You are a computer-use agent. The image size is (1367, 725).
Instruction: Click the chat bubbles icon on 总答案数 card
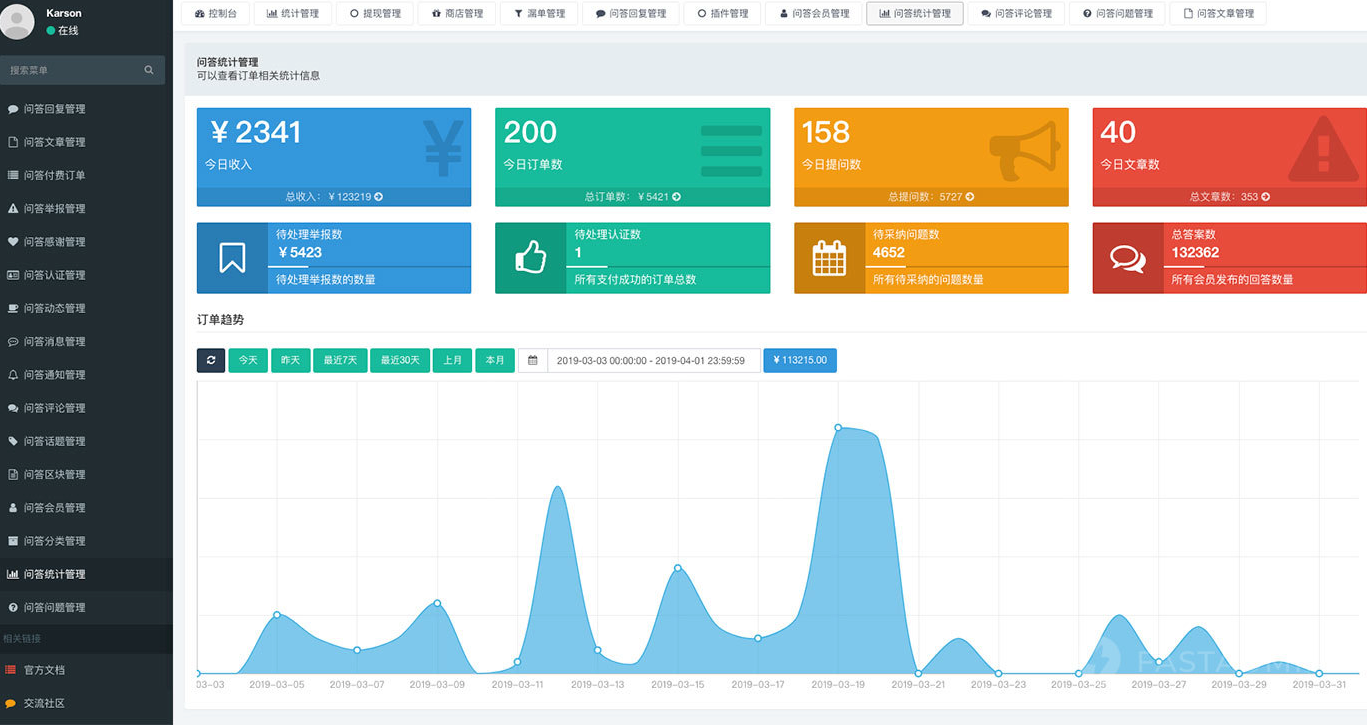click(1127, 258)
